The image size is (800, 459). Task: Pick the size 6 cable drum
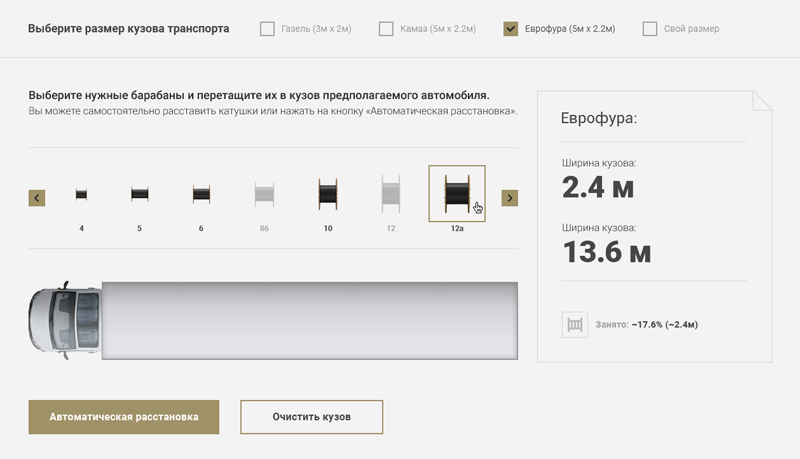tap(201, 195)
